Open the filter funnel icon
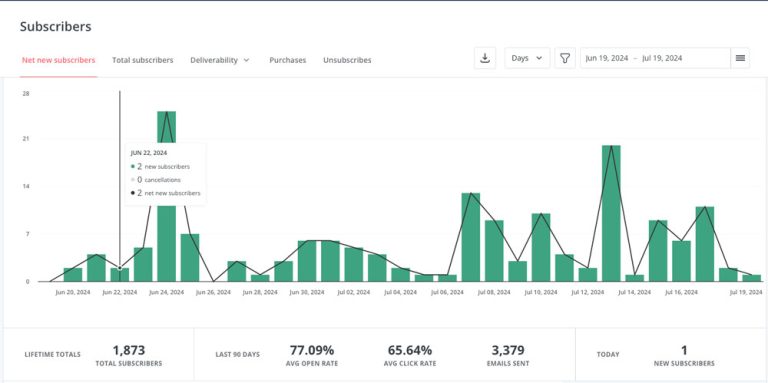The image size is (768, 383). coord(565,58)
